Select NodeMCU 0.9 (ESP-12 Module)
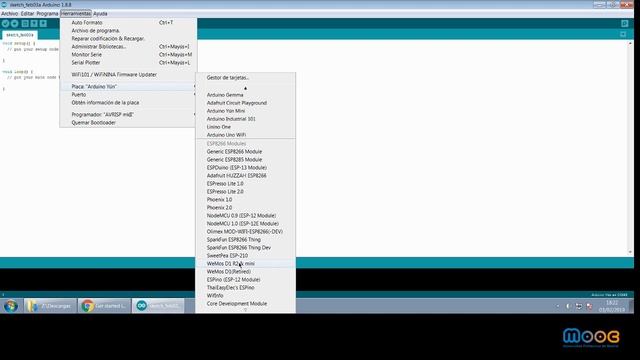 coord(245,216)
